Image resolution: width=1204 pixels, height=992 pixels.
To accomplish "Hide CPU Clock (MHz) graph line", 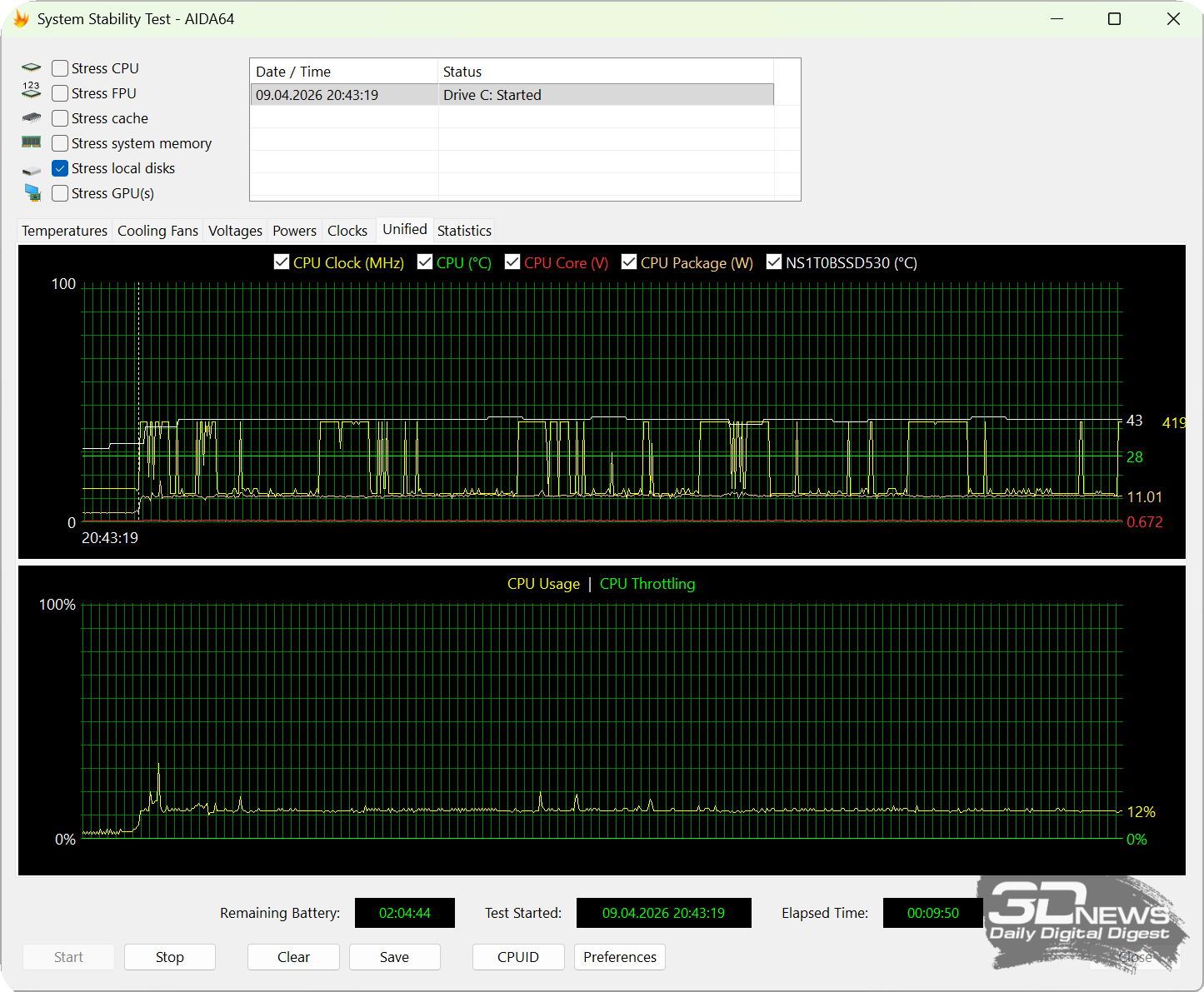I will point(282,262).
